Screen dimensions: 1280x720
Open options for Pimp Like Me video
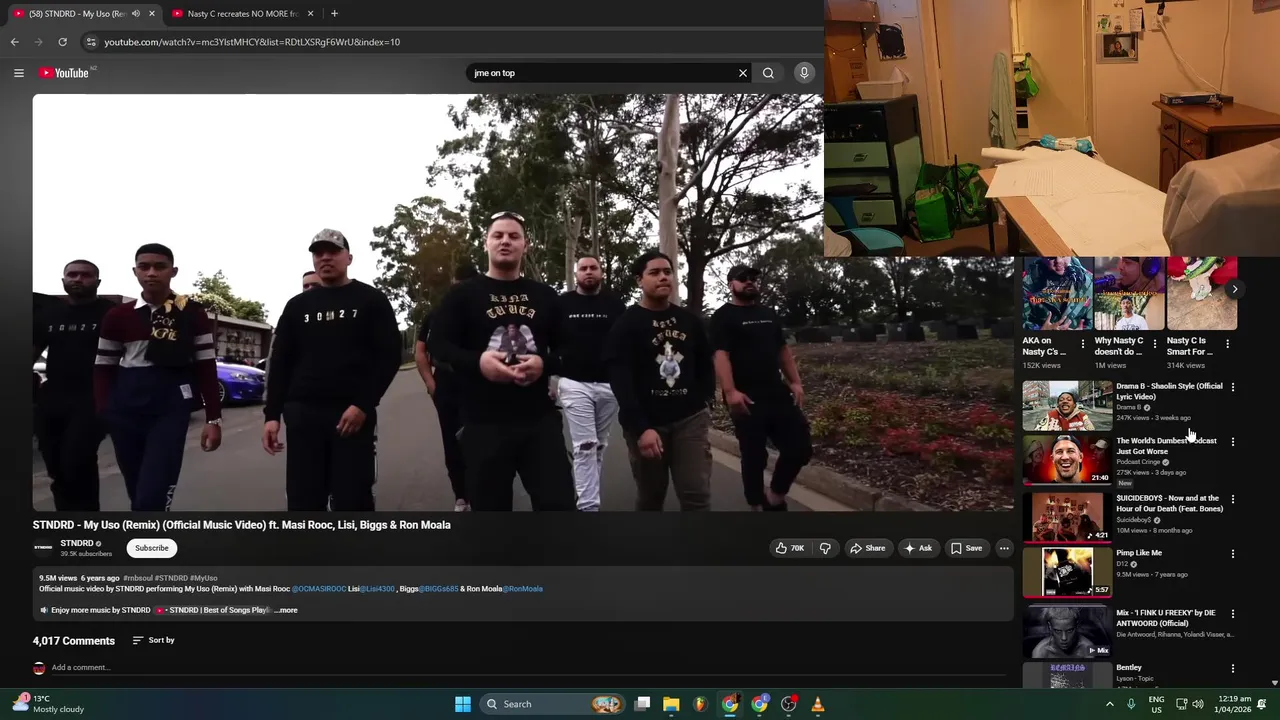click(x=1232, y=554)
